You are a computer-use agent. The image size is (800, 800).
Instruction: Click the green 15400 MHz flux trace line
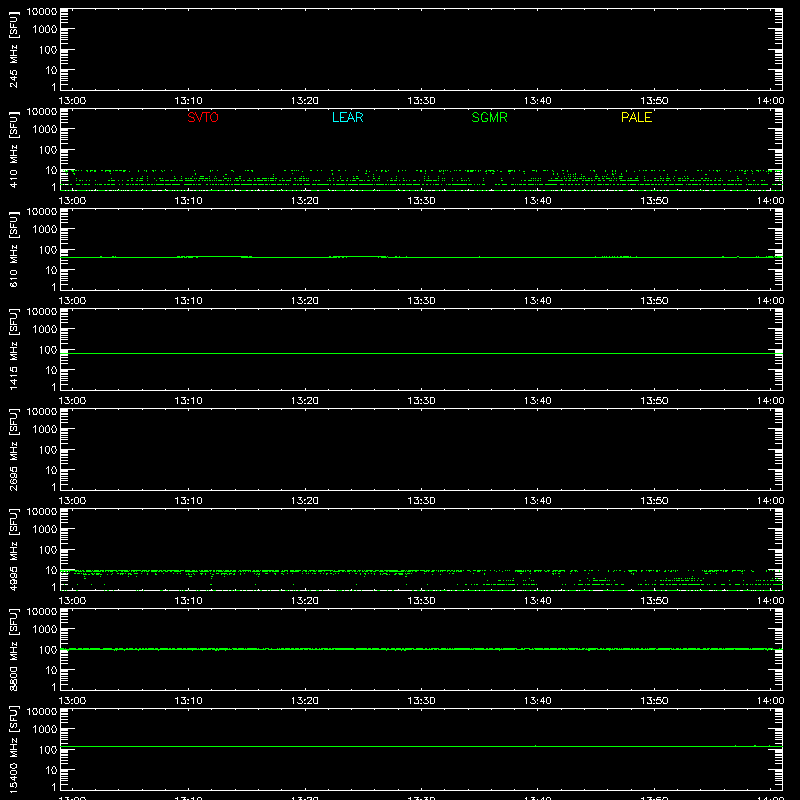(x=421, y=746)
